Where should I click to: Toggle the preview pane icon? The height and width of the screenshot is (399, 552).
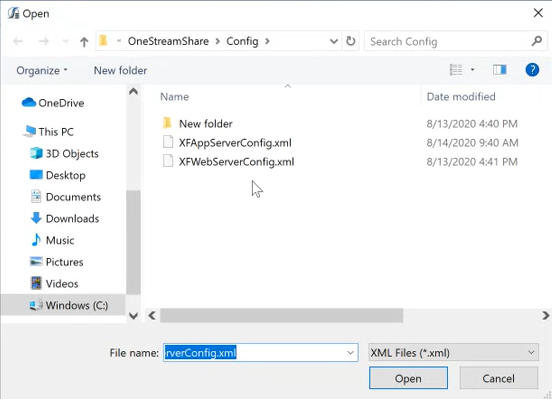pos(500,70)
